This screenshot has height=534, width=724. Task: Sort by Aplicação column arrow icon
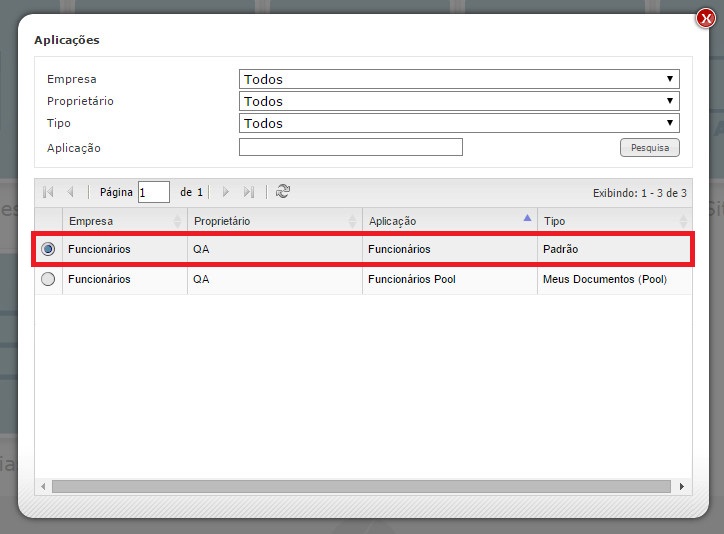coord(527,218)
